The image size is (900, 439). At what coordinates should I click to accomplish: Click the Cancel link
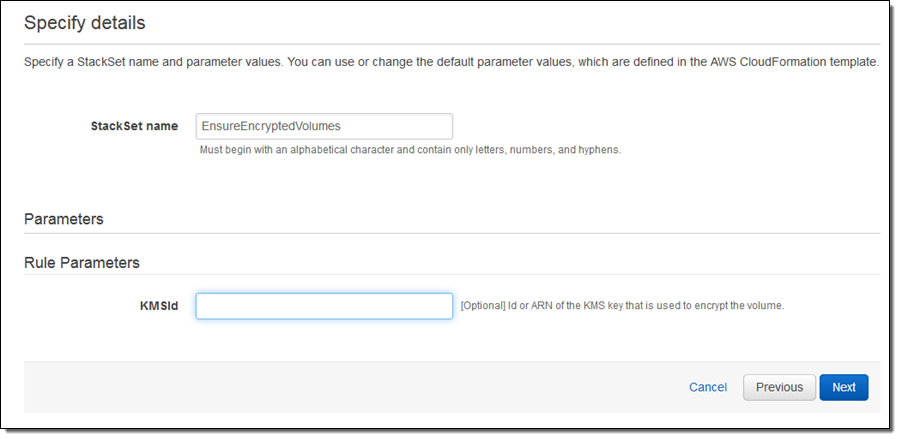click(x=708, y=387)
